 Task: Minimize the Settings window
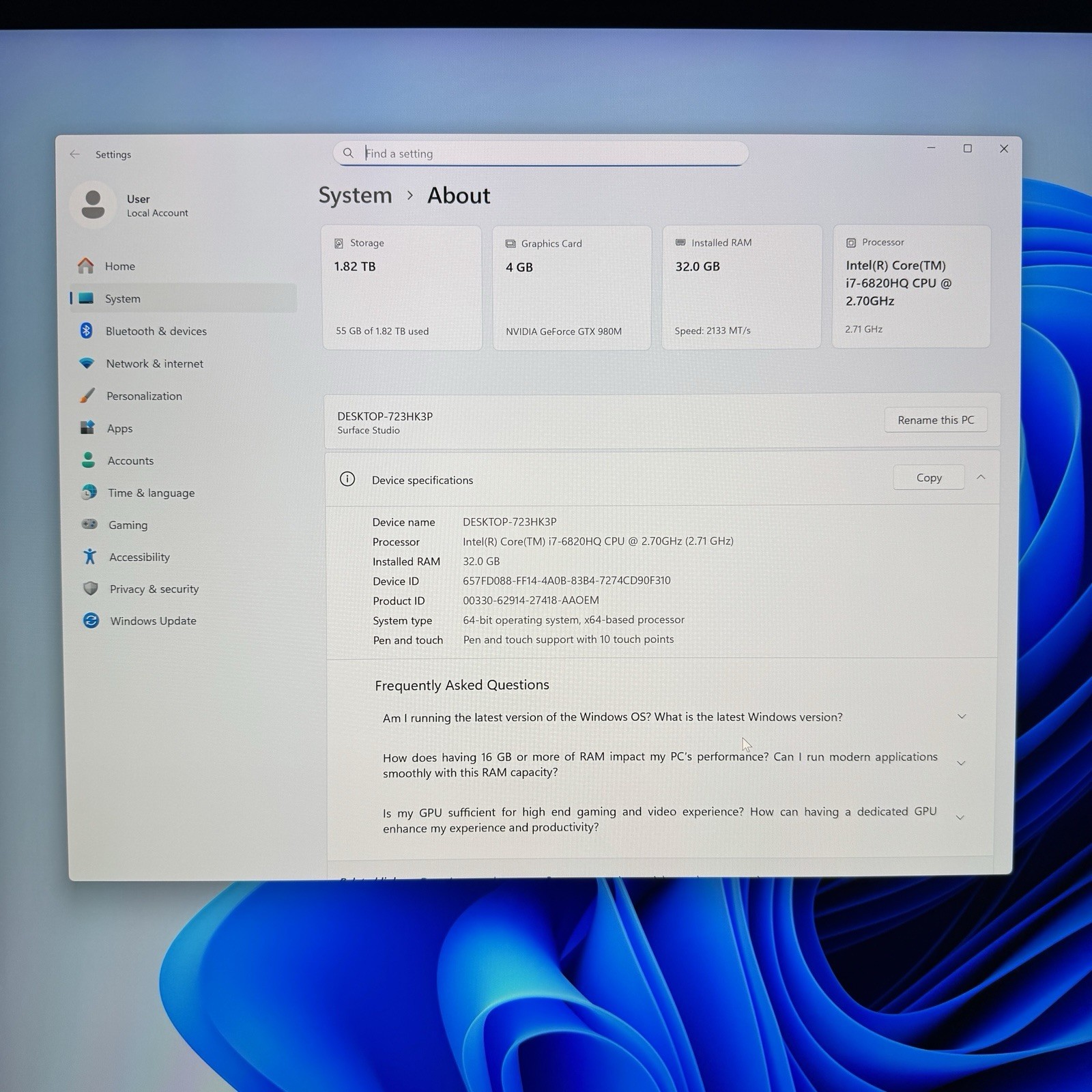coord(931,148)
